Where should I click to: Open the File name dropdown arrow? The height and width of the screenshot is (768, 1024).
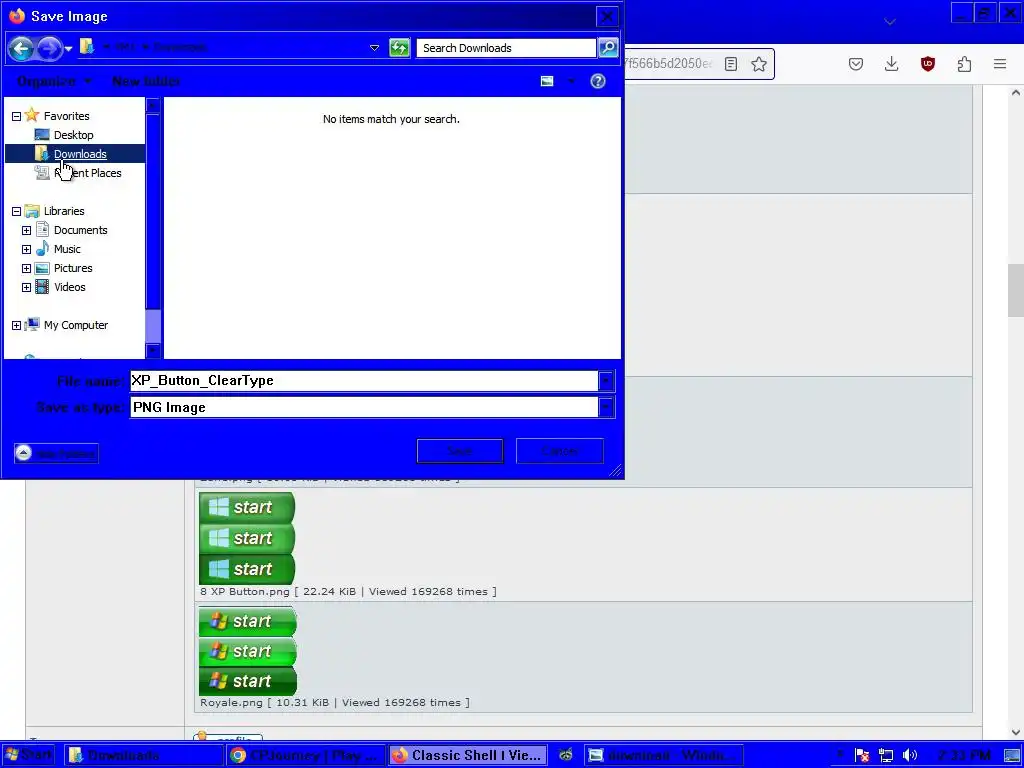click(606, 381)
